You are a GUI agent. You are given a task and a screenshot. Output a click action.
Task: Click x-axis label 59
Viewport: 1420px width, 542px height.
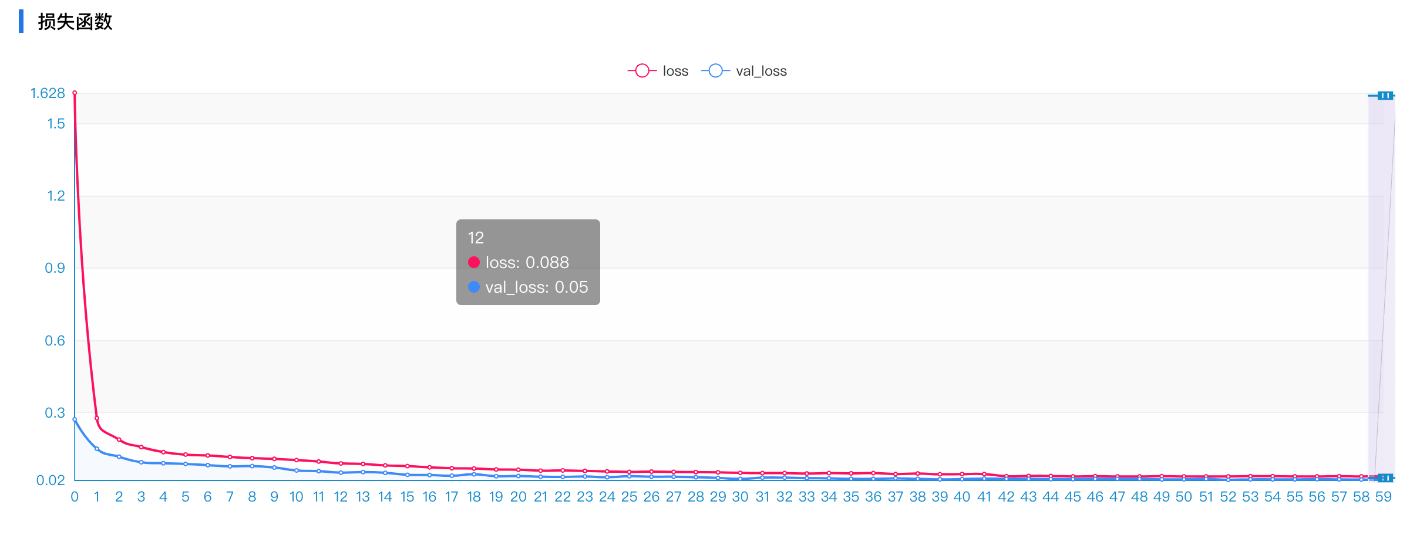(x=1383, y=496)
